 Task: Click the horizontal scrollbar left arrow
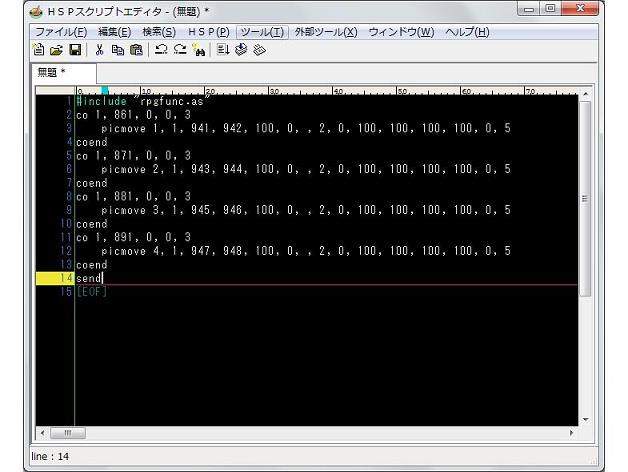(x=42, y=433)
